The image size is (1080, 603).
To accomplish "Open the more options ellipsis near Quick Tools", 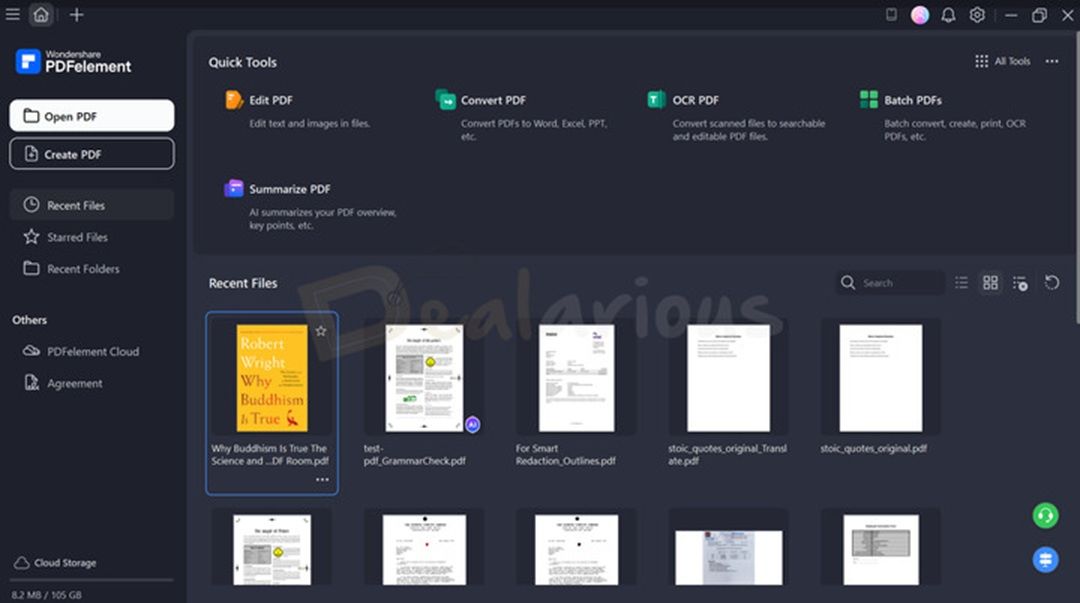I will click(1052, 61).
